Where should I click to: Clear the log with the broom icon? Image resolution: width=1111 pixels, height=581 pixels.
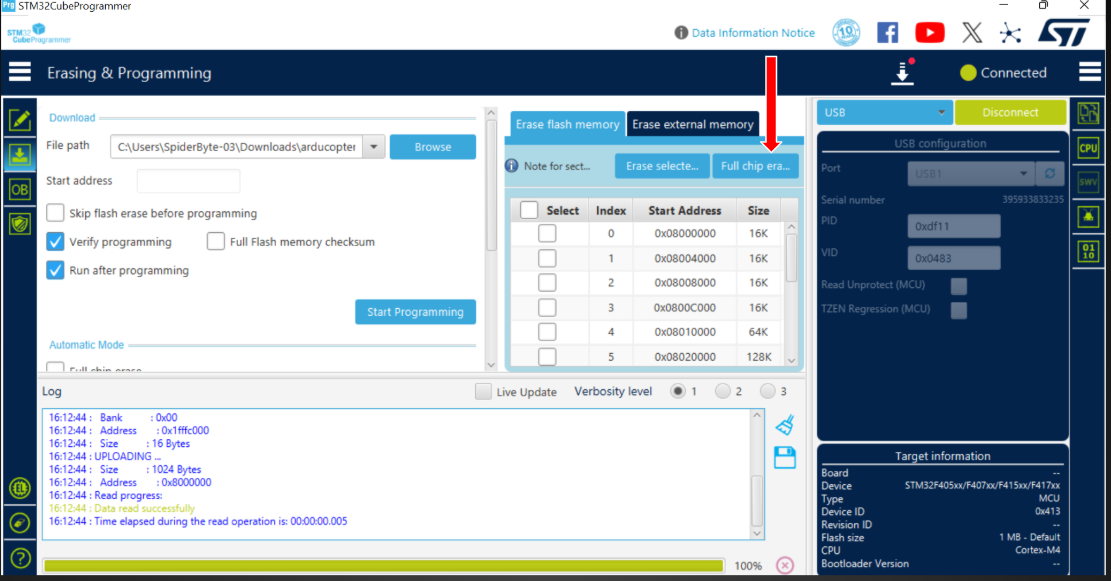(x=785, y=425)
